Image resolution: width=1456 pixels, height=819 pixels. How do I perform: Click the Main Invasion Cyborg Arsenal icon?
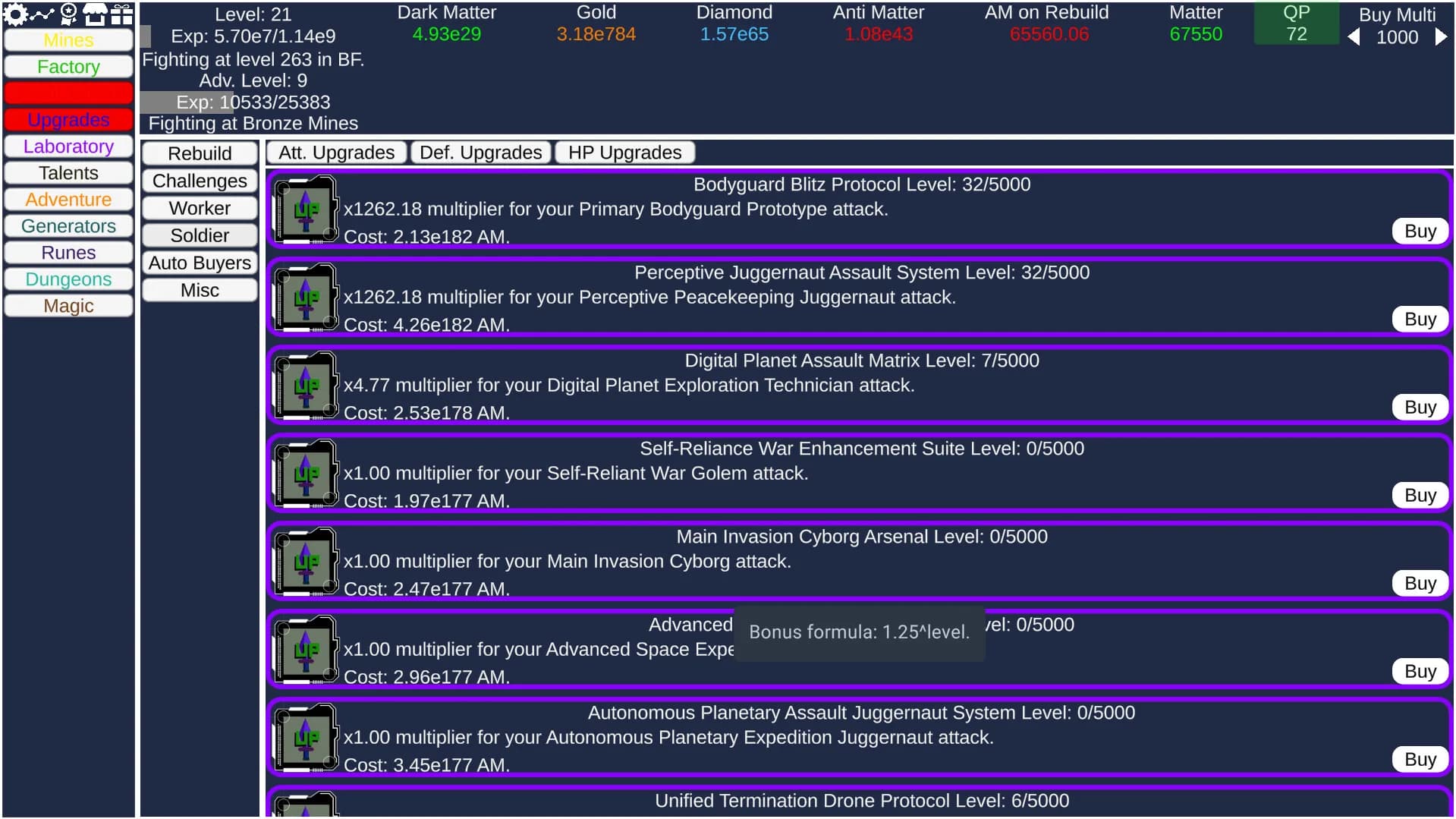click(x=306, y=562)
